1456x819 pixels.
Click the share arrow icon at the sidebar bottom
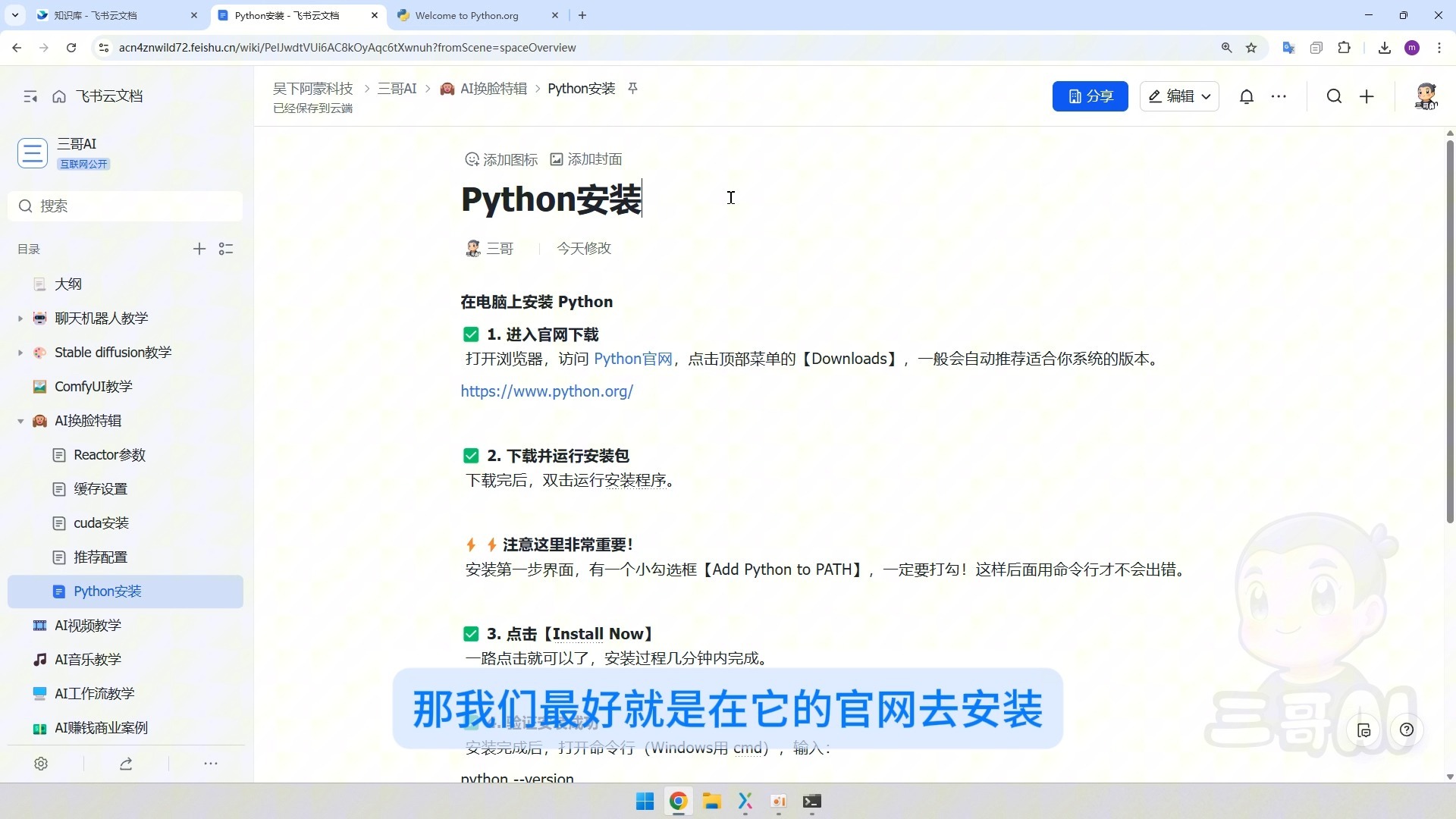coord(126,764)
